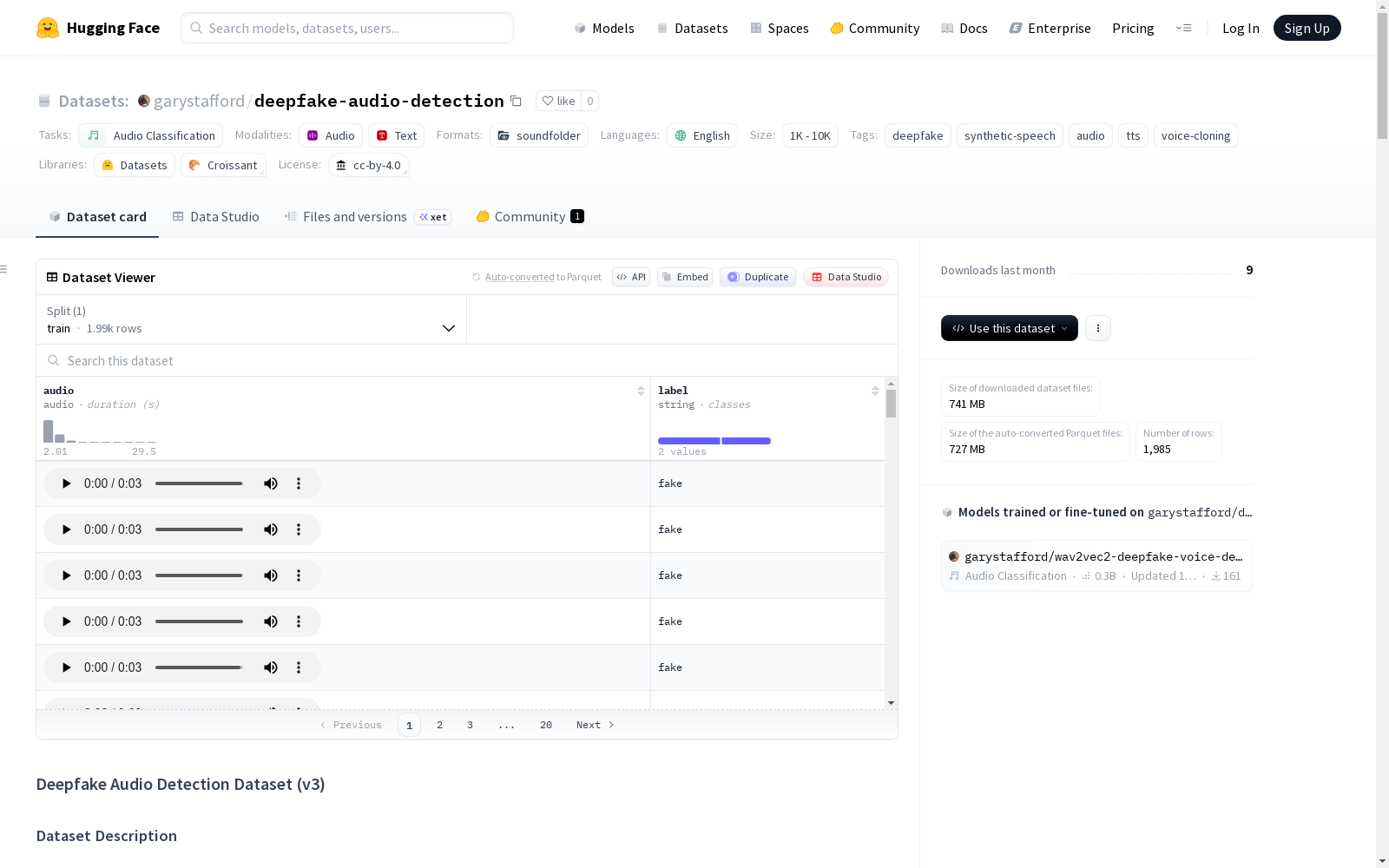Mute the first audio row

(x=271, y=483)
